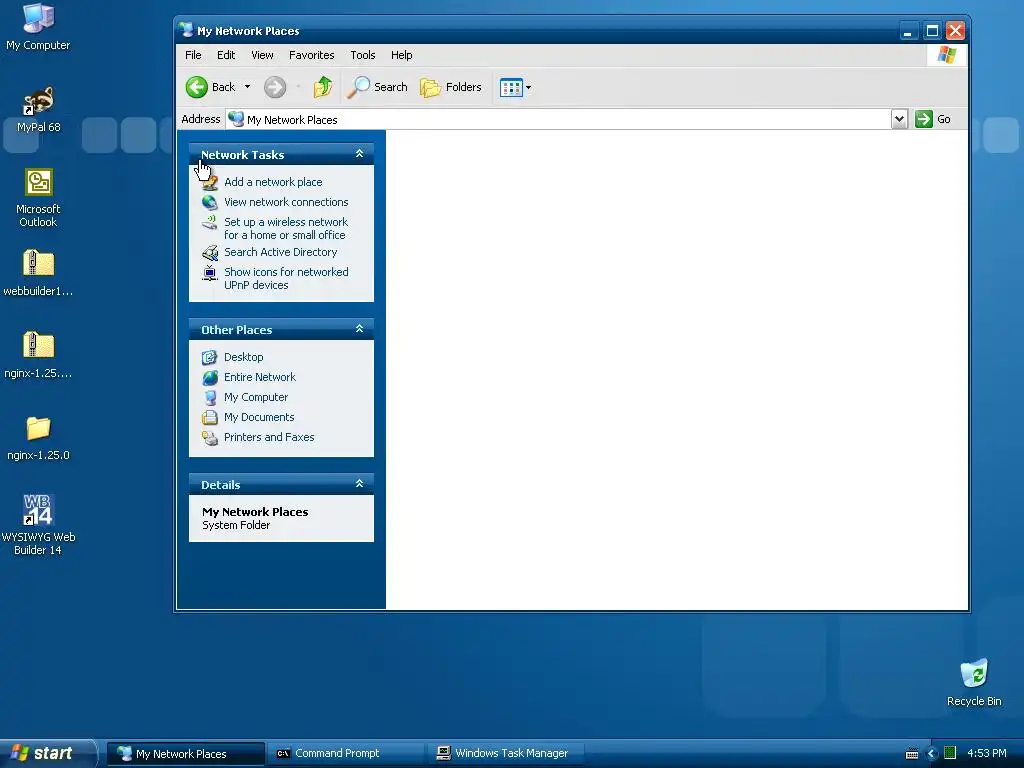This screenshot has width=1024, height=768.
Task: Click the Desktop icon in Other Places
Action: 210,357
